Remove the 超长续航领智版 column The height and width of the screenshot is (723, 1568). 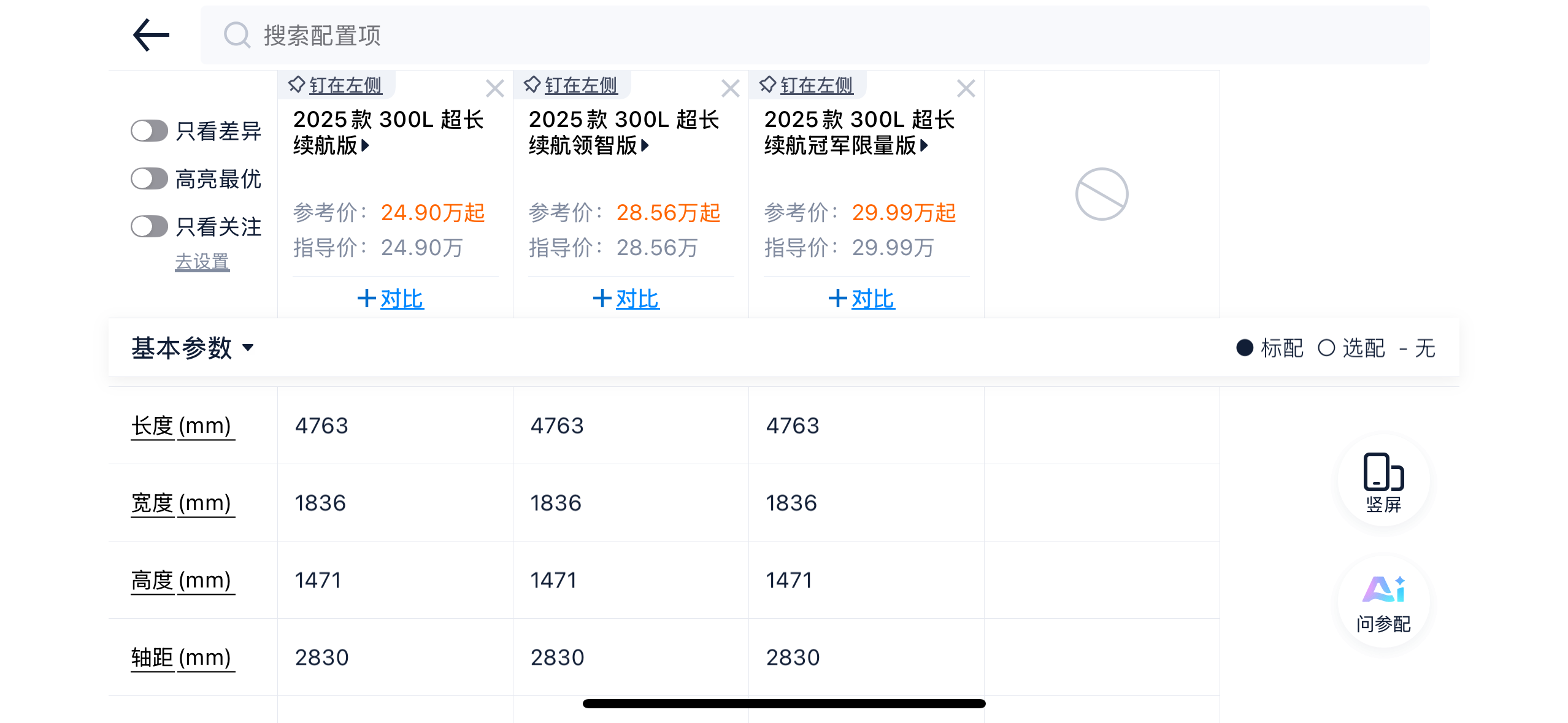tap(730, 89)
